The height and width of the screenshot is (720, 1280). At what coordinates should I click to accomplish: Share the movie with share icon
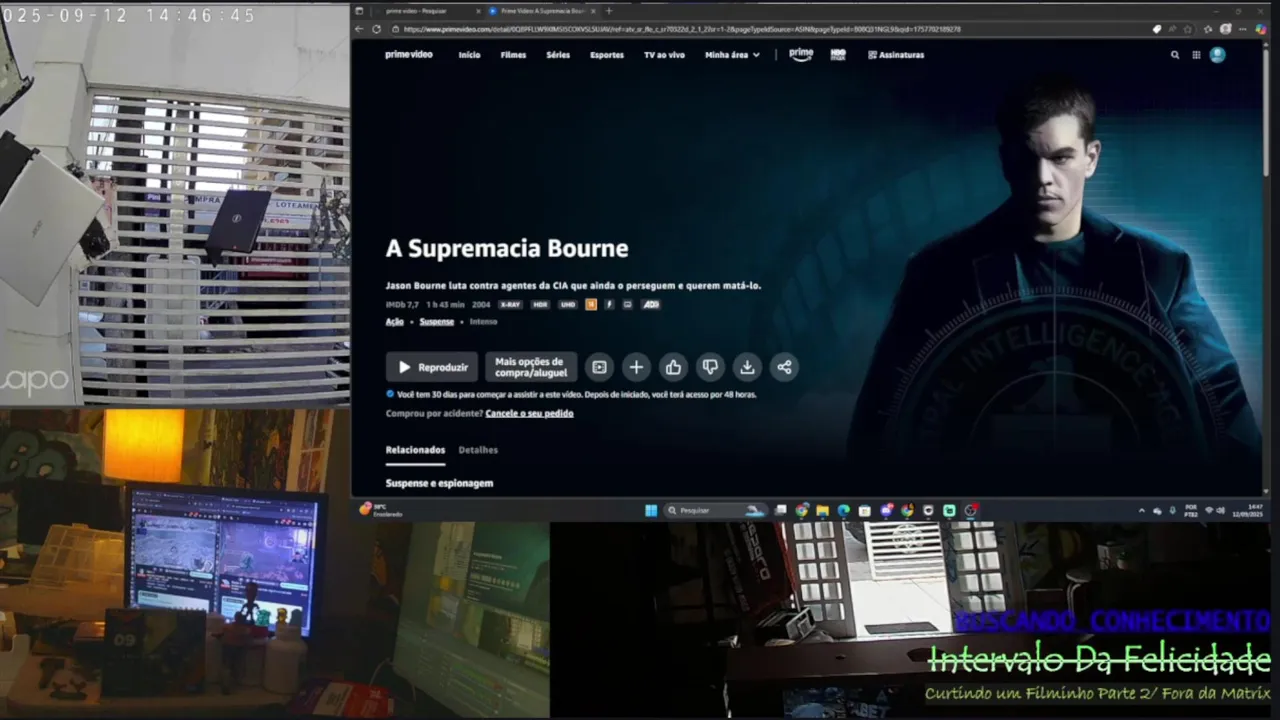click(x=784, y=367)
